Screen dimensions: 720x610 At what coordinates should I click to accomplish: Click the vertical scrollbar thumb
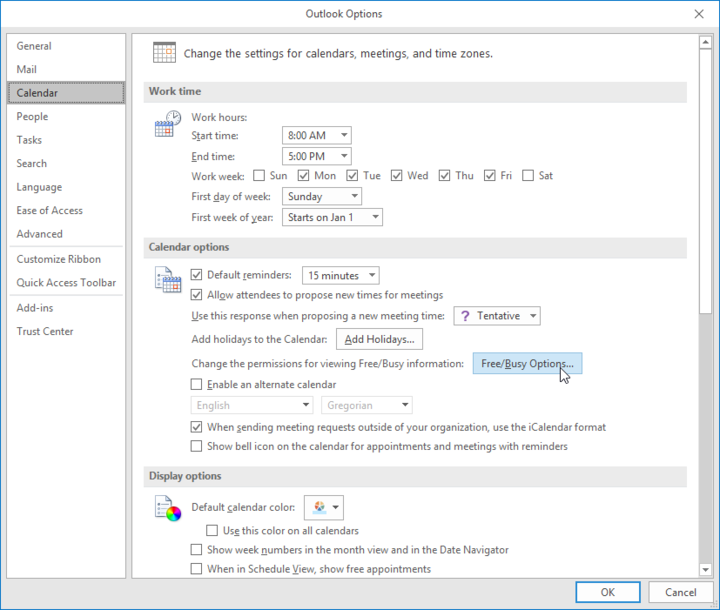(705, 181)
